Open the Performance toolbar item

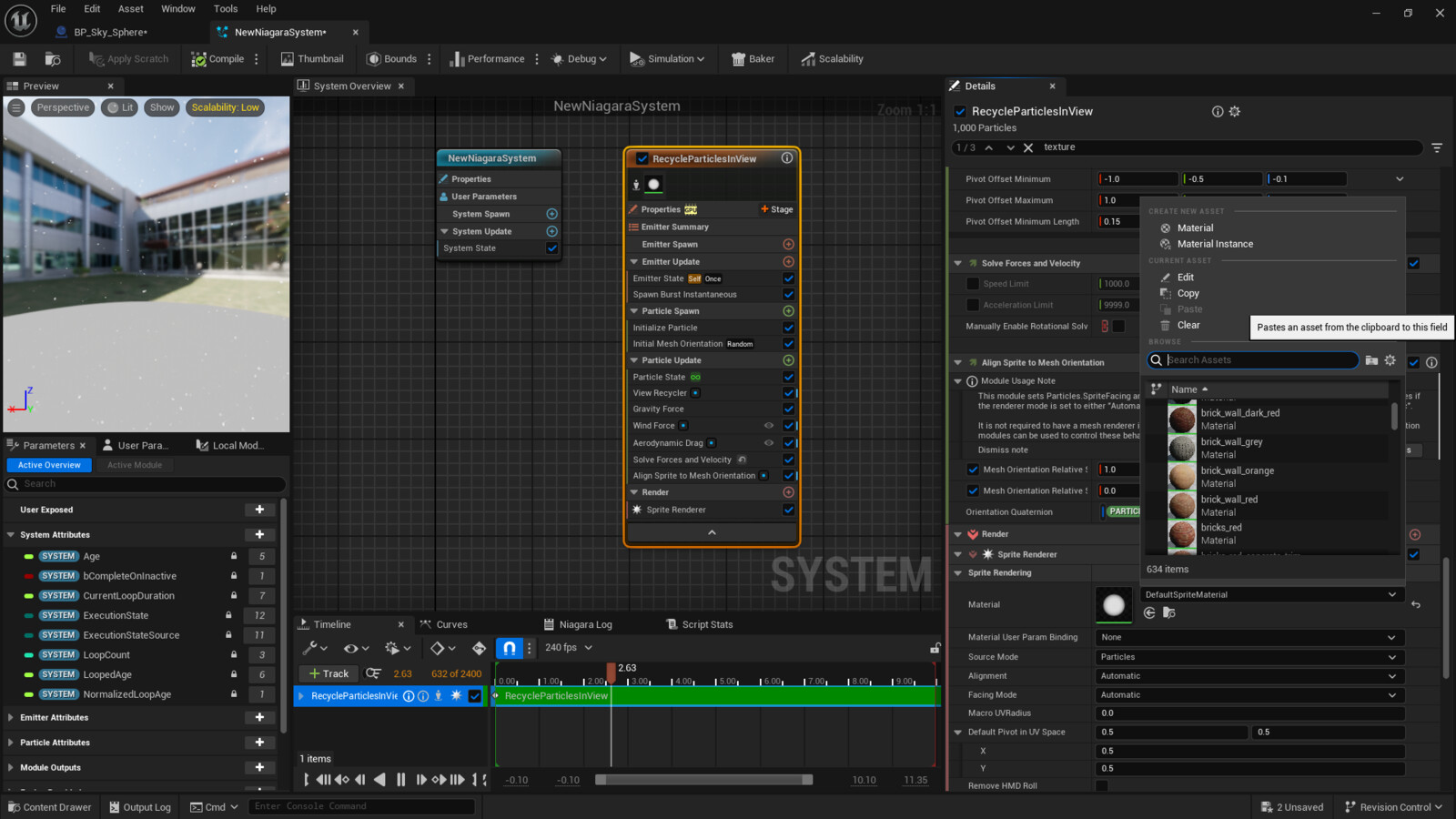coord(487,59)
